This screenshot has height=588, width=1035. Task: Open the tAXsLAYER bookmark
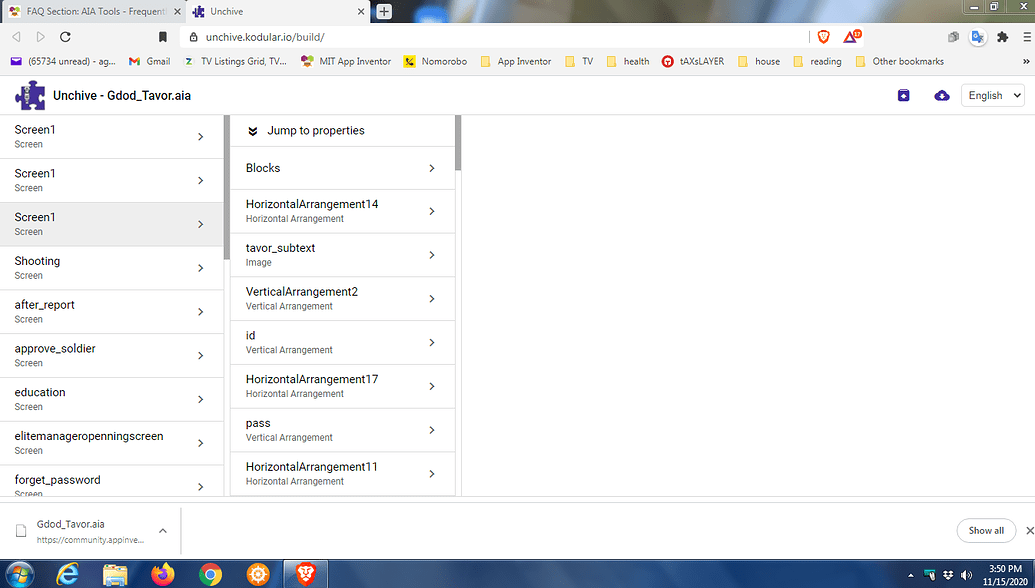coord(693,61)
